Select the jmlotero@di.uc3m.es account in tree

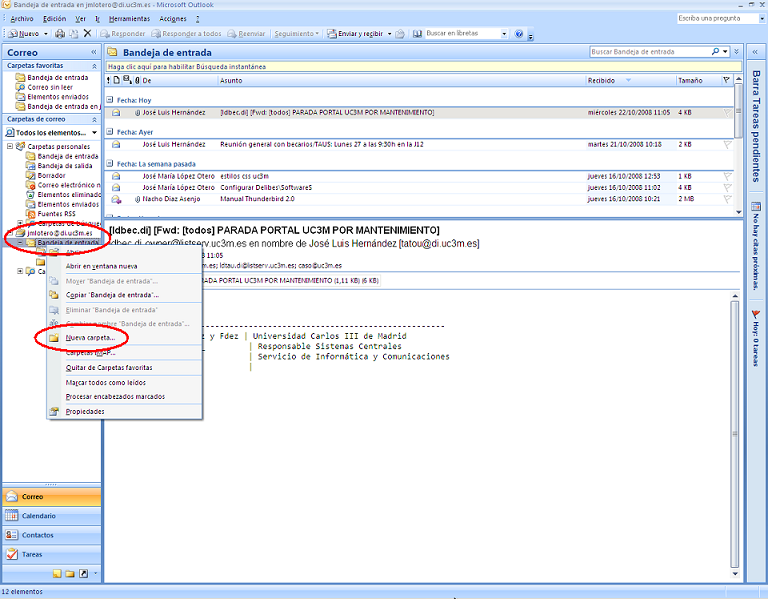(59, 233)
